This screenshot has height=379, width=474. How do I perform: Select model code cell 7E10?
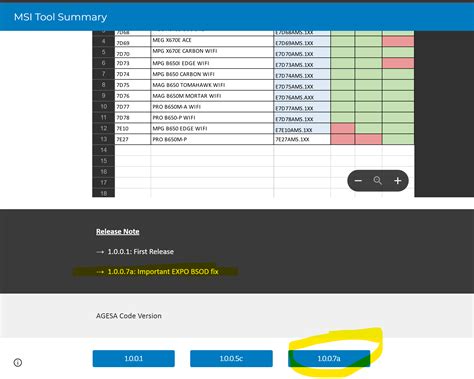click(133, 128)
